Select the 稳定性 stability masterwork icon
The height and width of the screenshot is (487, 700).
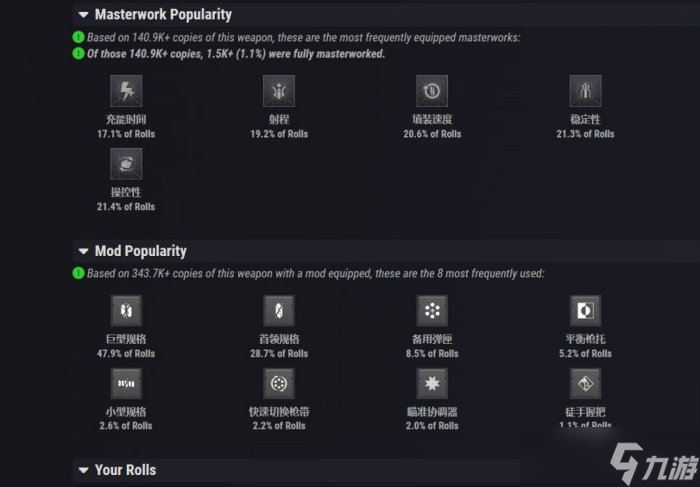pos(585,91)
